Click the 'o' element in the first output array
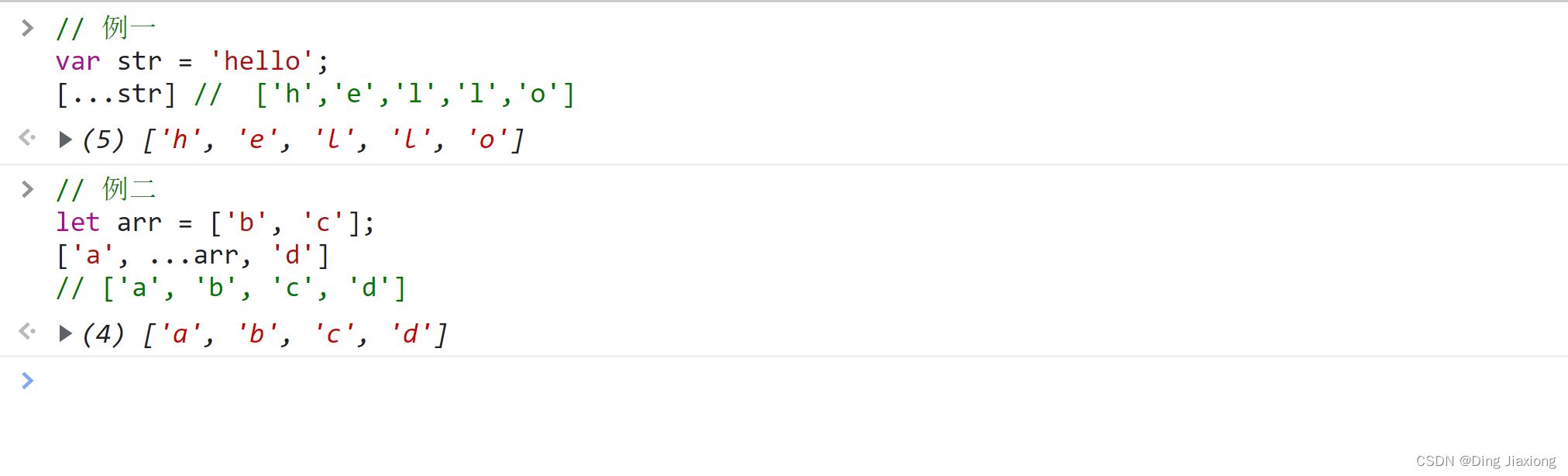This screenshot has height=476, width=1568. point(487,140)
